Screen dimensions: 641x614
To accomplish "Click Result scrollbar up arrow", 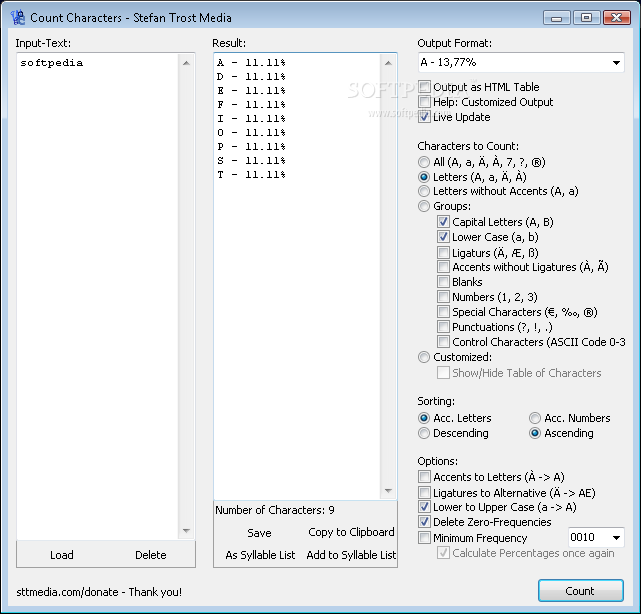I will click(388, 63).
